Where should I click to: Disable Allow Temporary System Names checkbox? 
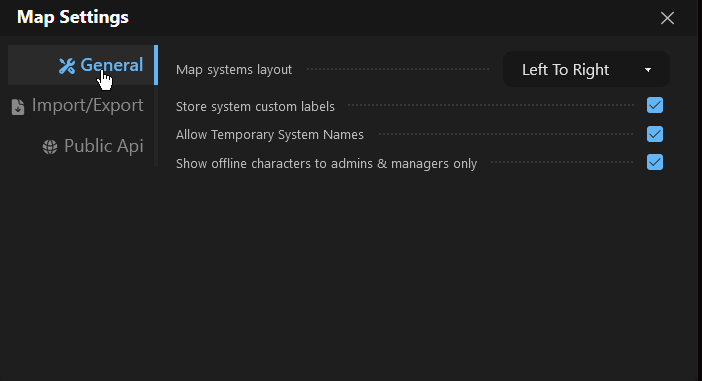pos(655,134)
